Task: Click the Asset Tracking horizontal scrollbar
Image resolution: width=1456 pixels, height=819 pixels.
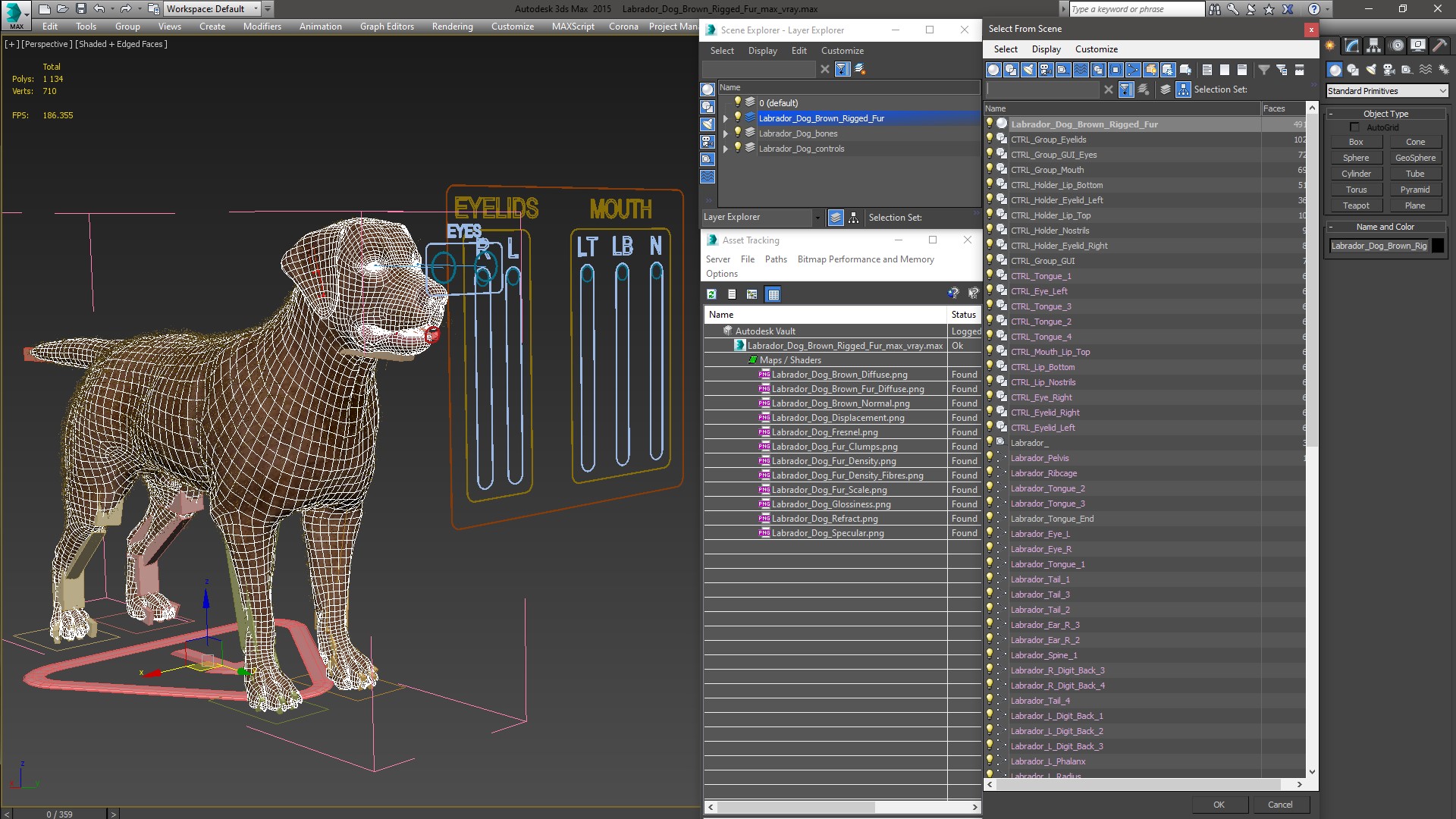Action: (x=795, y=807)
